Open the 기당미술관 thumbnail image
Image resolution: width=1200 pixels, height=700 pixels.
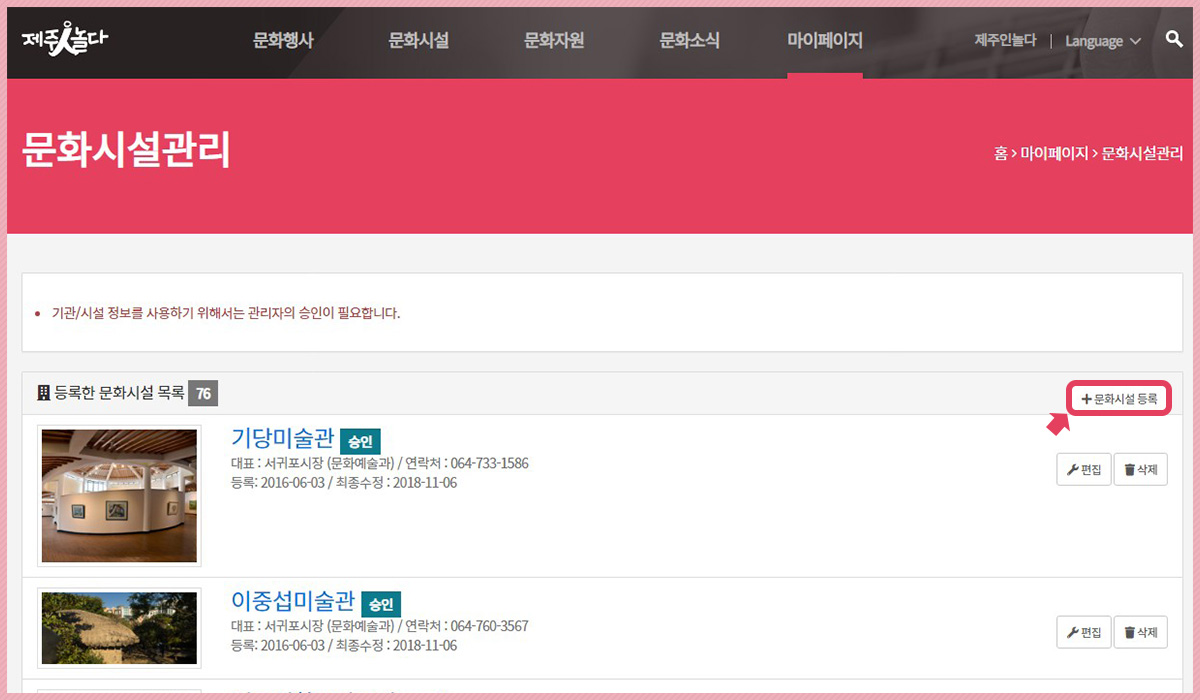point(120,496)
